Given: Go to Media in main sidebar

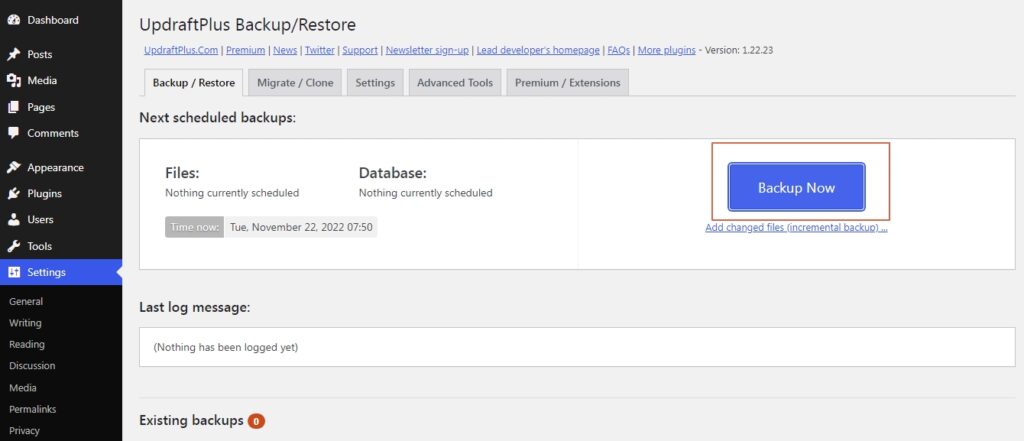Looking at the screenshot, I should coord(61,80).
